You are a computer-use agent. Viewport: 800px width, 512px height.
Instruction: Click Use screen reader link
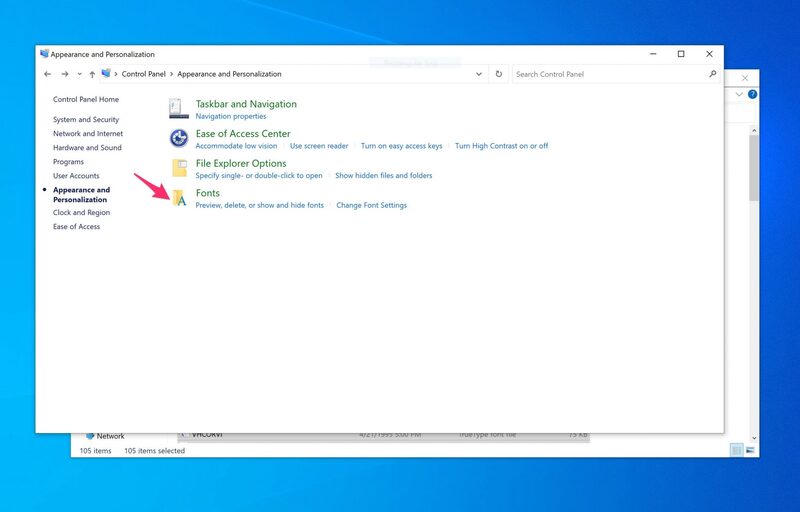pyautogui.click(x=319, y=146)
